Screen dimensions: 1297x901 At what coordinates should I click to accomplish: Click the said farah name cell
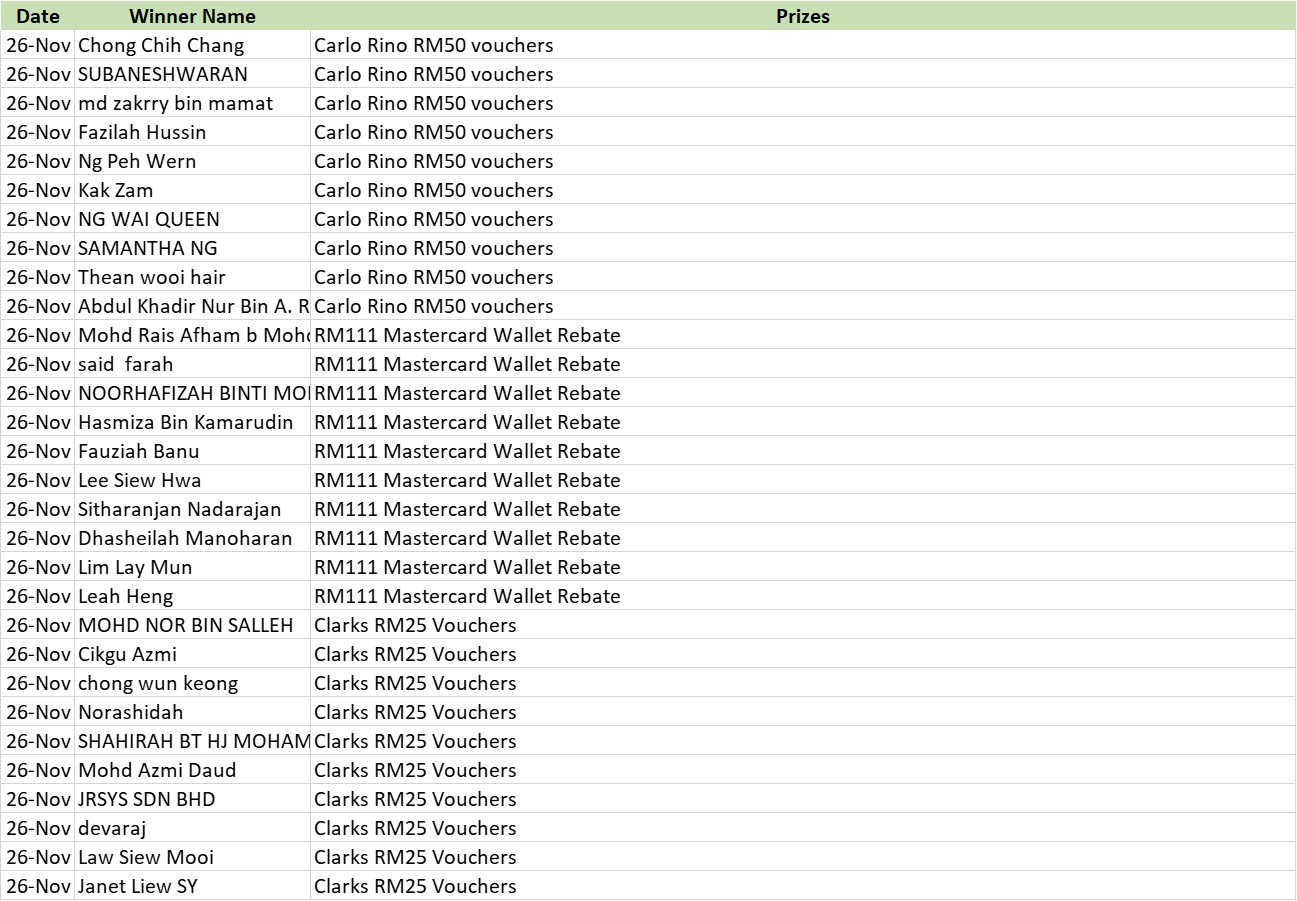126,365
